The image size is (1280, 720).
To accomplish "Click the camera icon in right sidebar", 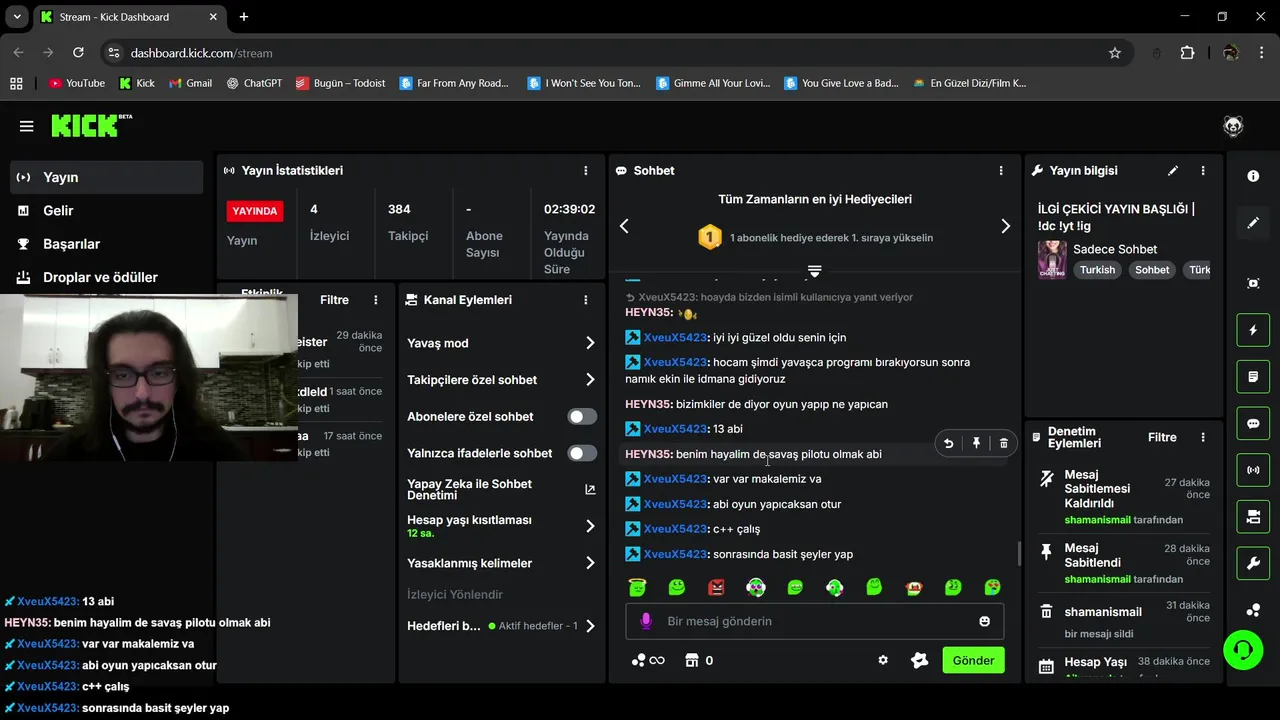I will 1253,517.
